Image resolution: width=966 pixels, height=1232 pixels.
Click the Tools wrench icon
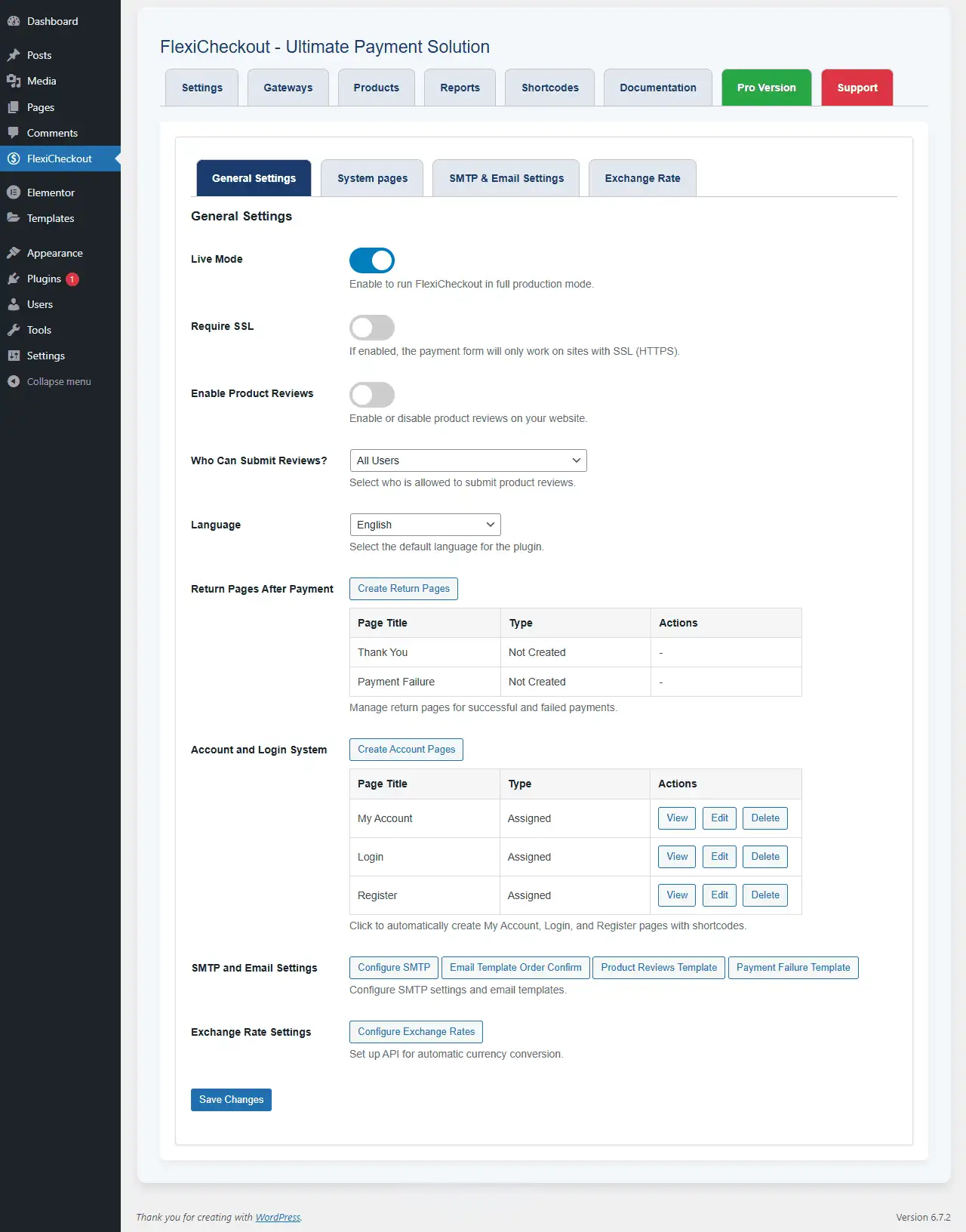(x=14, y=330)
